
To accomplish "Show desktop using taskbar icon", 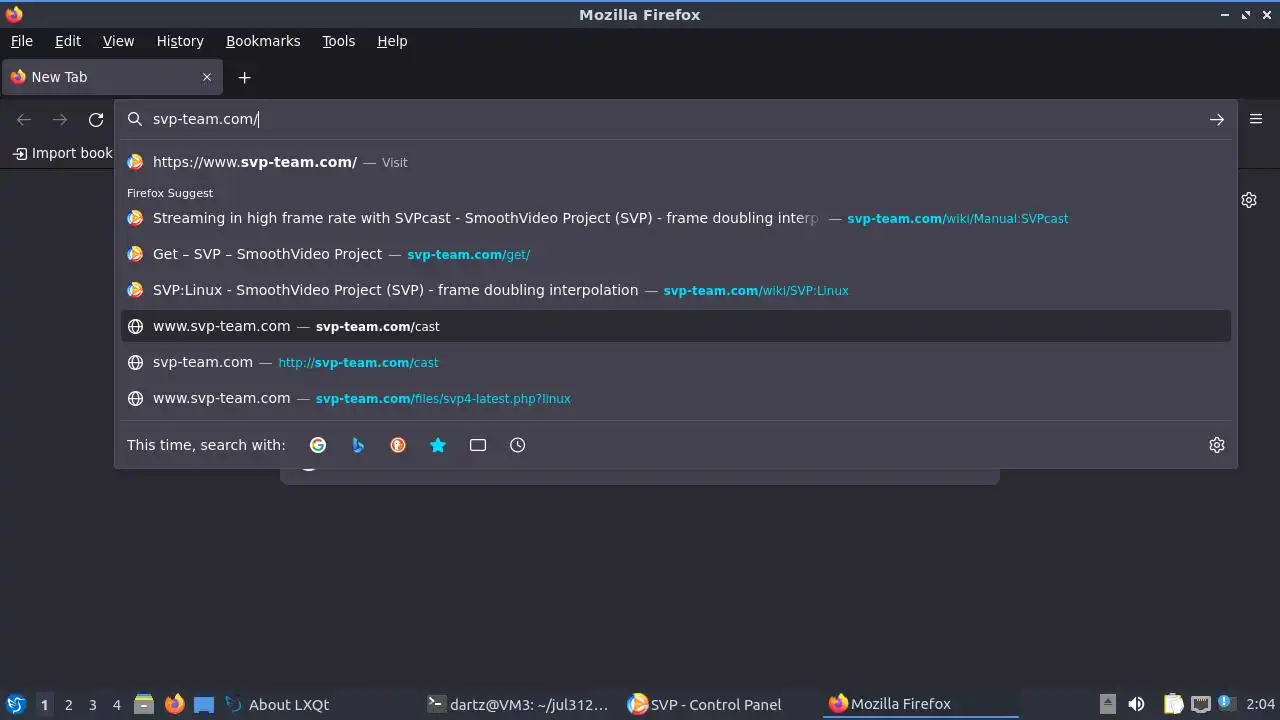I will point(204,704).
